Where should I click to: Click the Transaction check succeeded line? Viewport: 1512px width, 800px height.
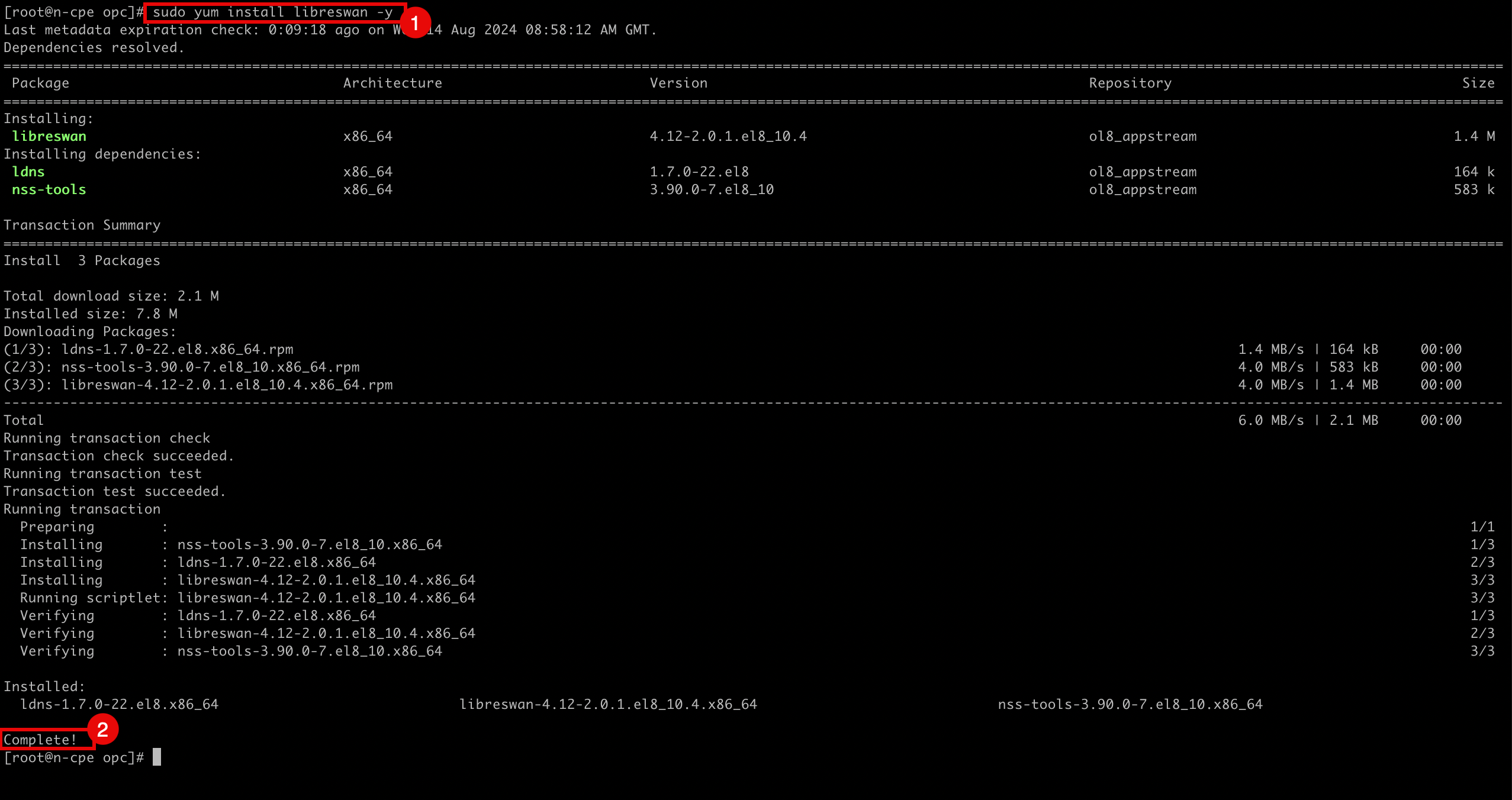pyautogui.click(x=118, y=456)
